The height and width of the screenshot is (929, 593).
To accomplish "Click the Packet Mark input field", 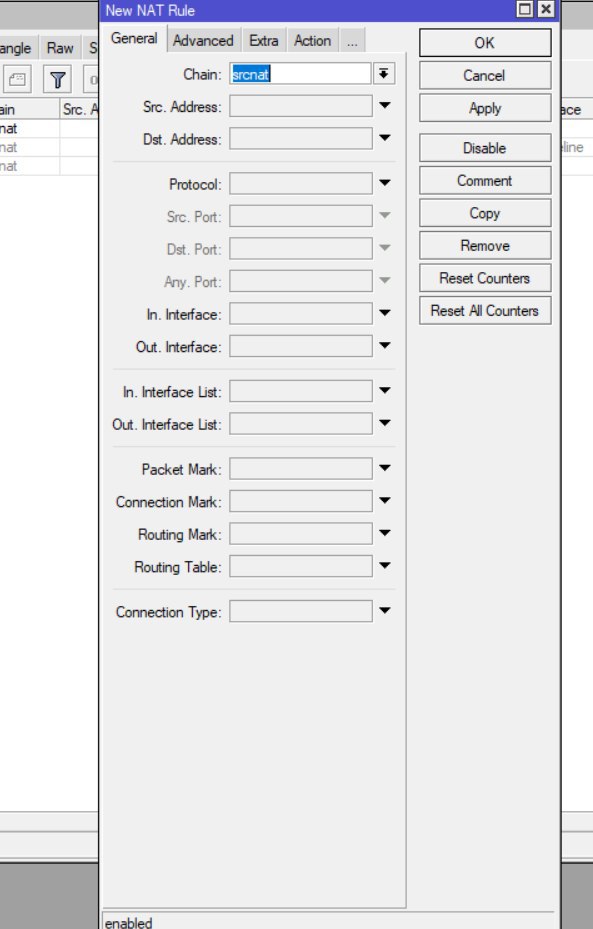I will coord(301,469).
